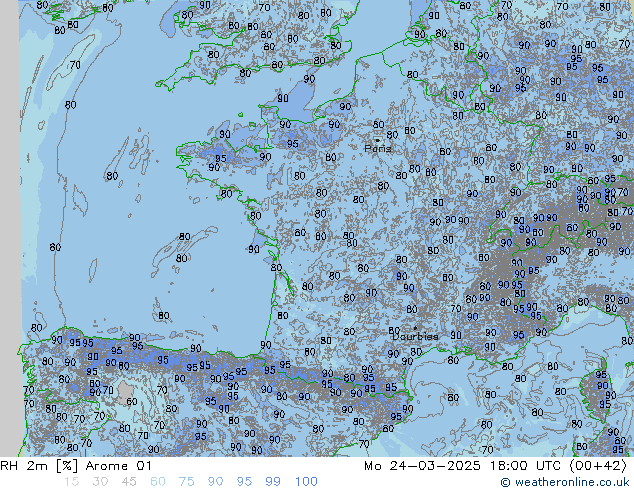634x490 pixels.
Task: Click the Dourbies location dot marker
Action: click(x=415, y=328)
